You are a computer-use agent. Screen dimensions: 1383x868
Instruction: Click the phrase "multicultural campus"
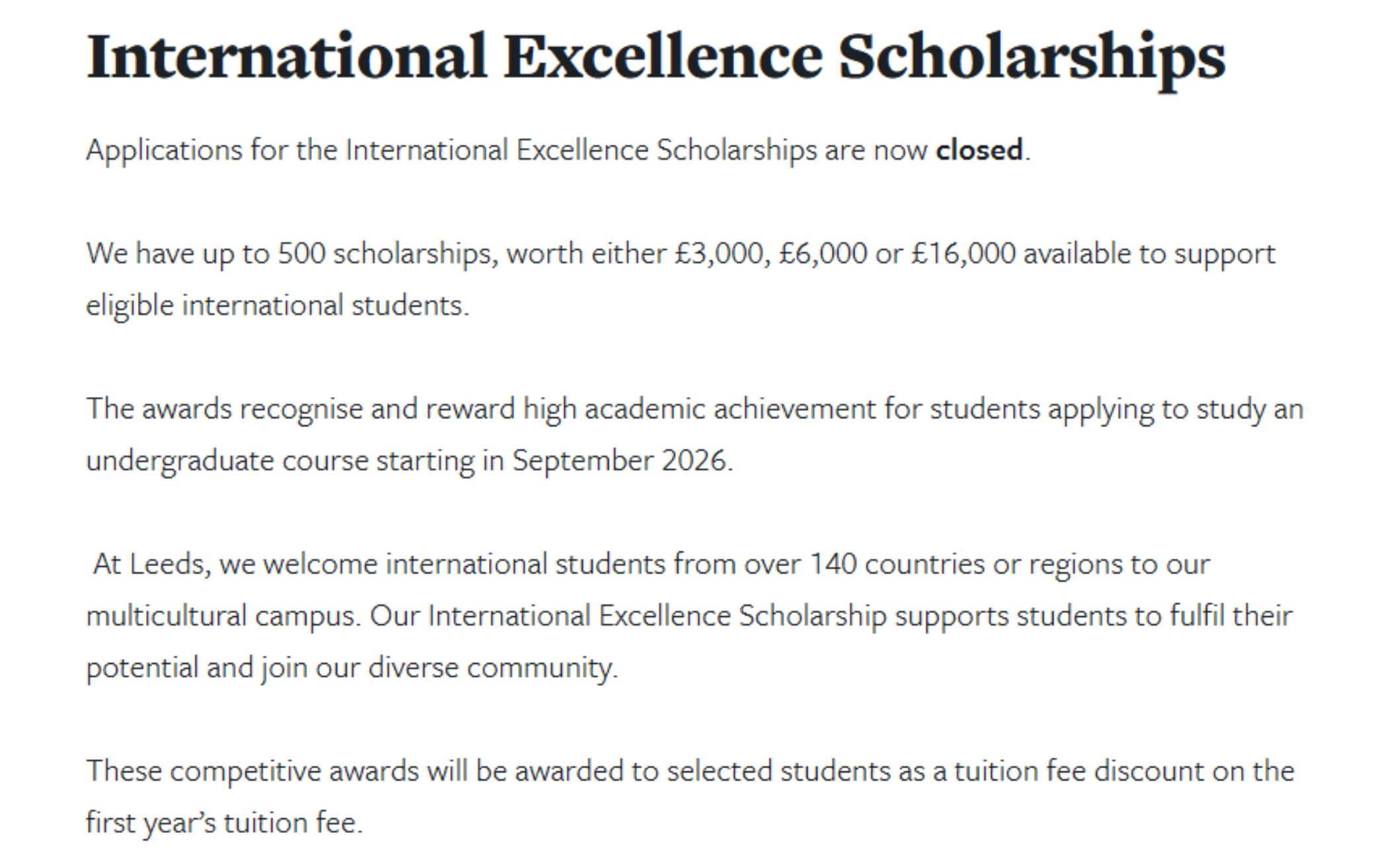click(x=223, y=616)
